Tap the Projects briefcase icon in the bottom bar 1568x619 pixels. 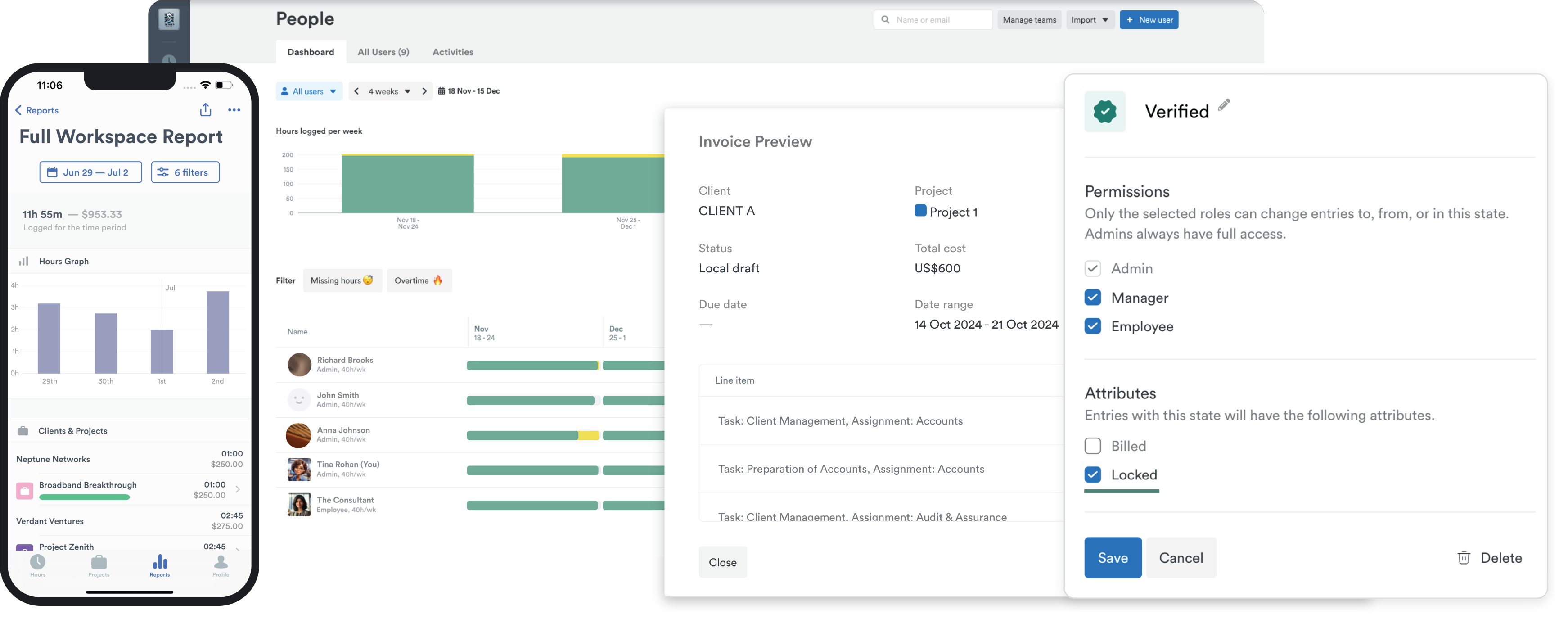click(x=99, y=563)
